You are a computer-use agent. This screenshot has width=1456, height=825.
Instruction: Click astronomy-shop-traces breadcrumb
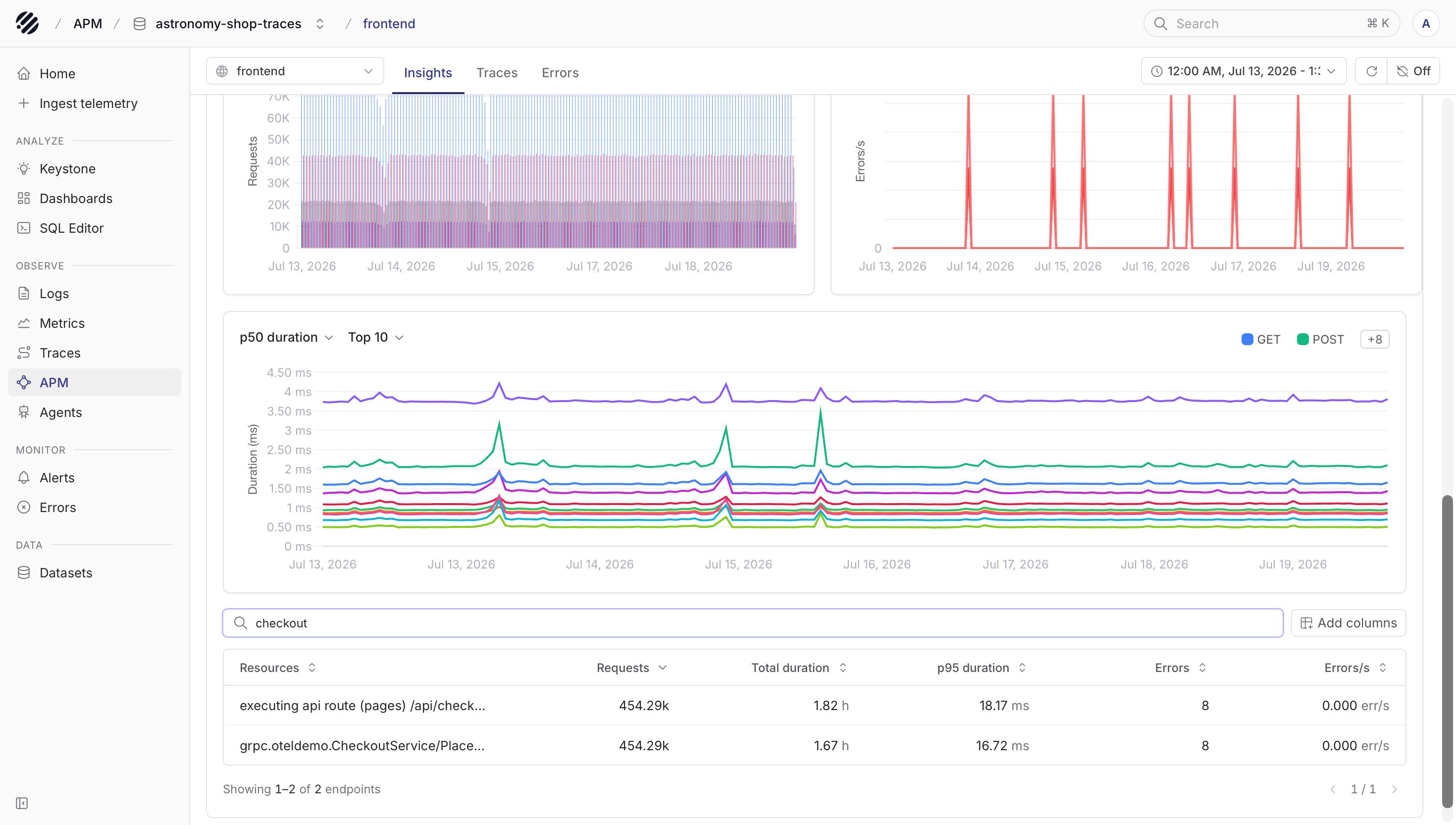point(228,23)
